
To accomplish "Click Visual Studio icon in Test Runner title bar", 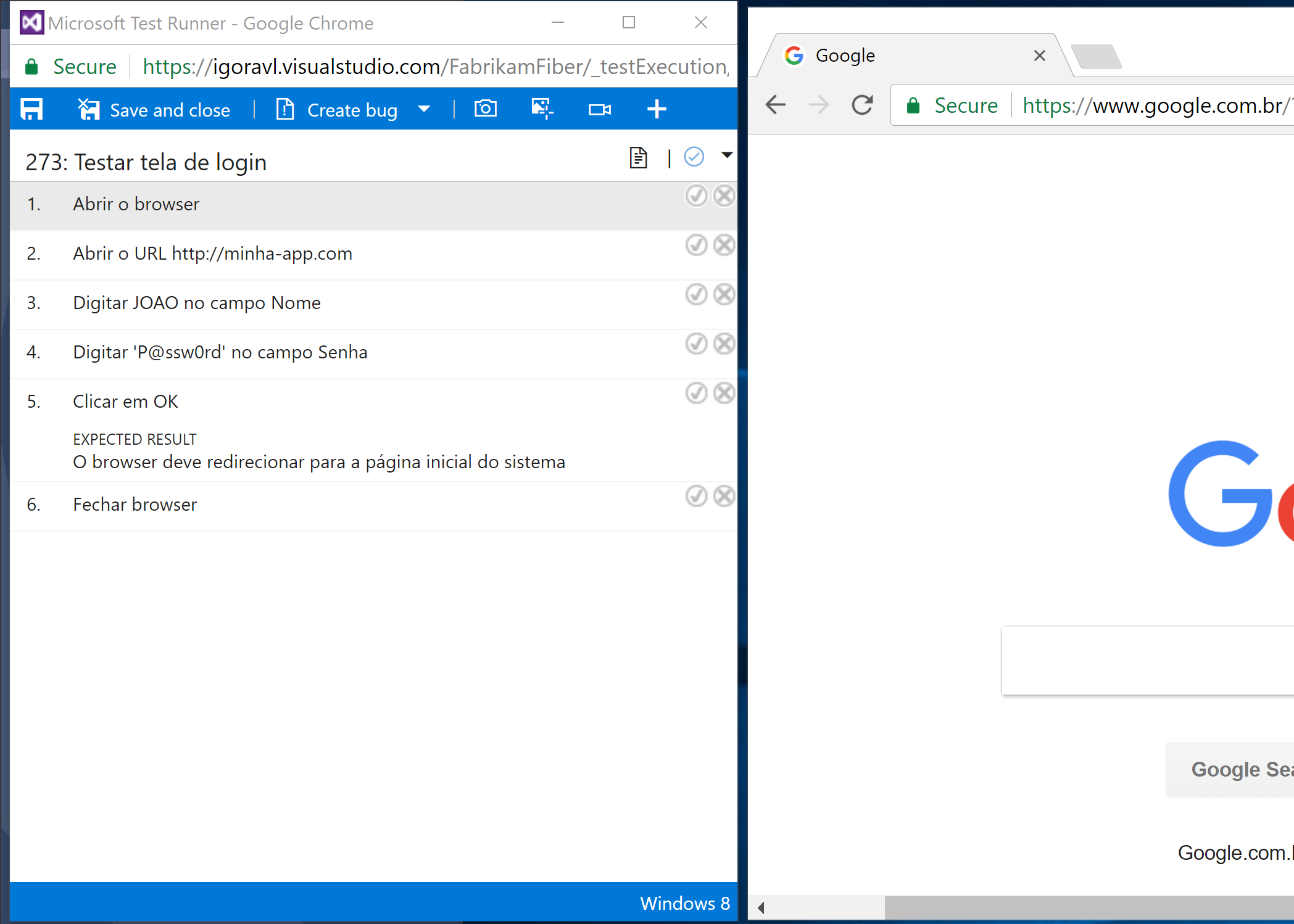I will coord(31,23).
